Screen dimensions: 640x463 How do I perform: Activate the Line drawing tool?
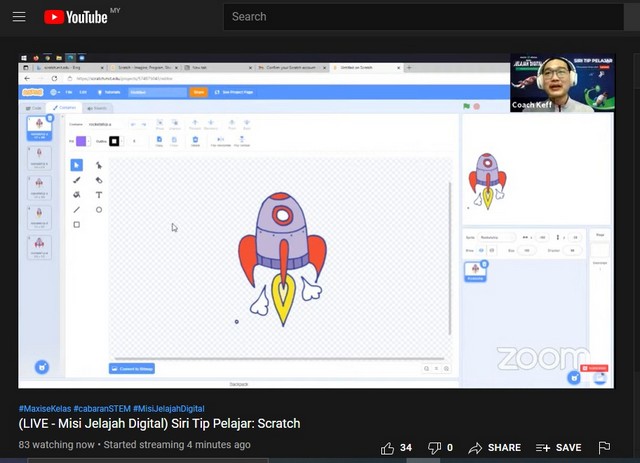(x=77, y=210)
